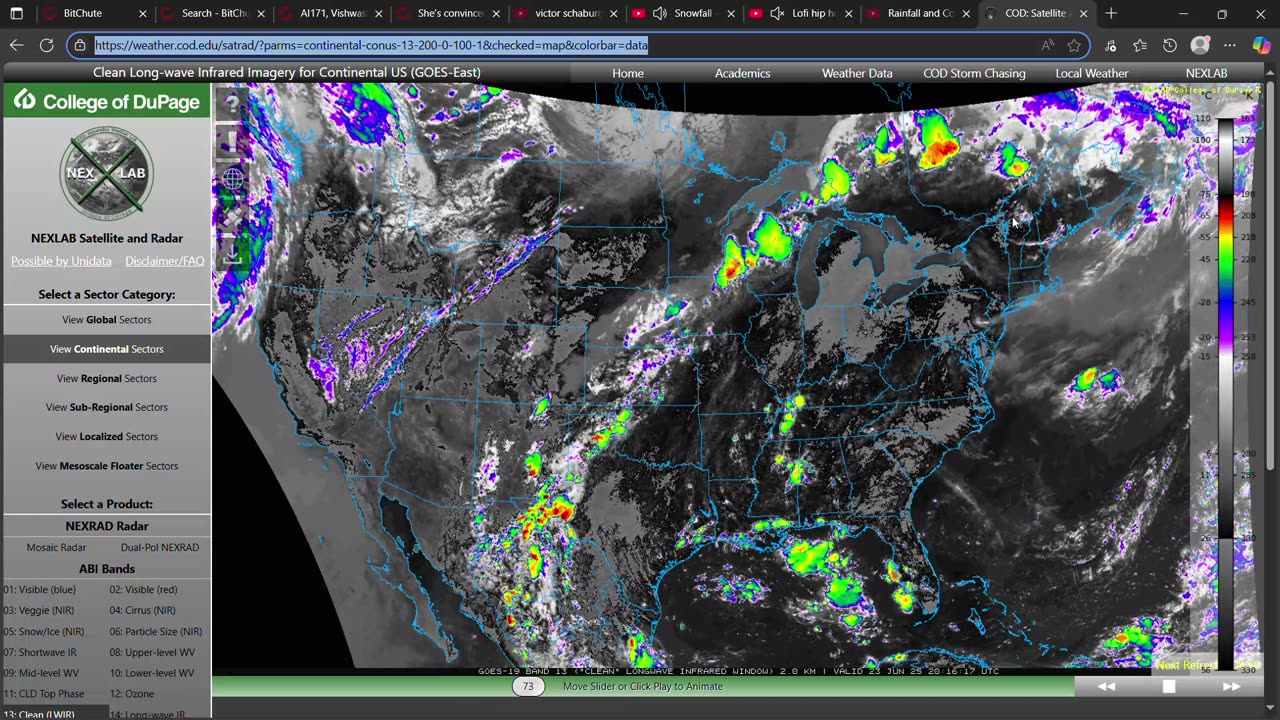The width and height of the screenshot is (1280, 720).
Task: Switch to the Rainfall and Co tab
Action: pyautogui.click(x=919, y=14)
